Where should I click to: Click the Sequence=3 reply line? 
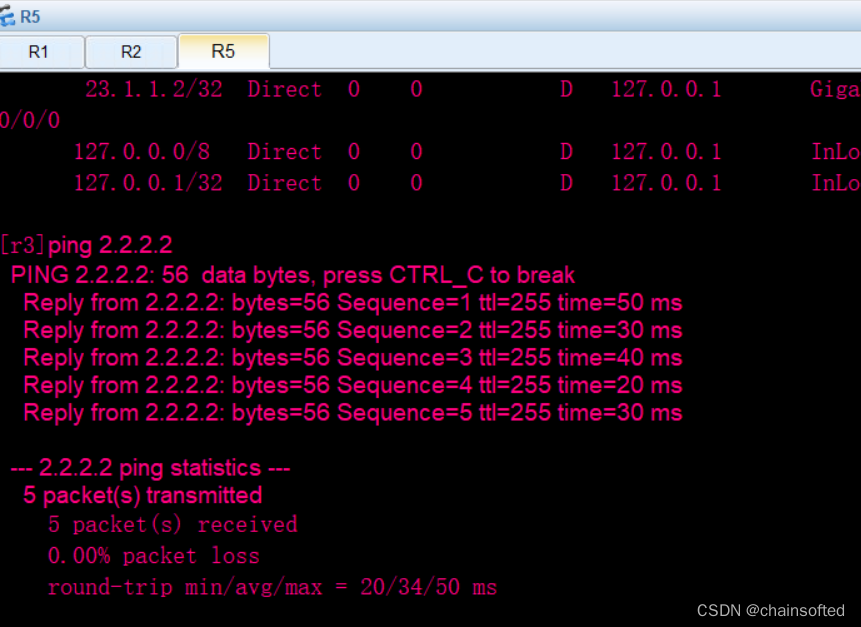click(x=353, y=357)
